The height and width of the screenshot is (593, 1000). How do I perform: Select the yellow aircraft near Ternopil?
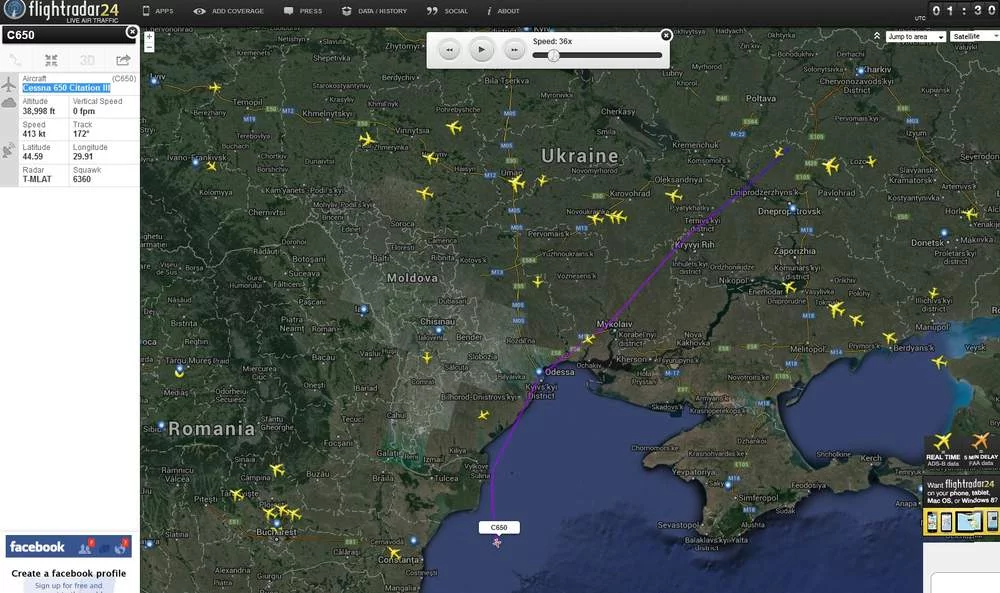(215, 87)
